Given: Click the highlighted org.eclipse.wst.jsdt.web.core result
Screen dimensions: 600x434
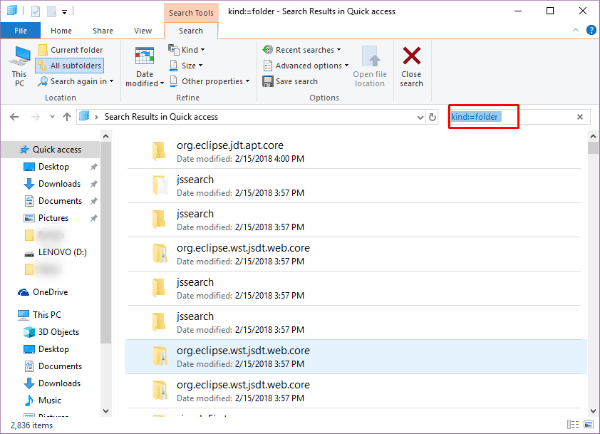Looking at the screenshot, I should click(355, 356).
